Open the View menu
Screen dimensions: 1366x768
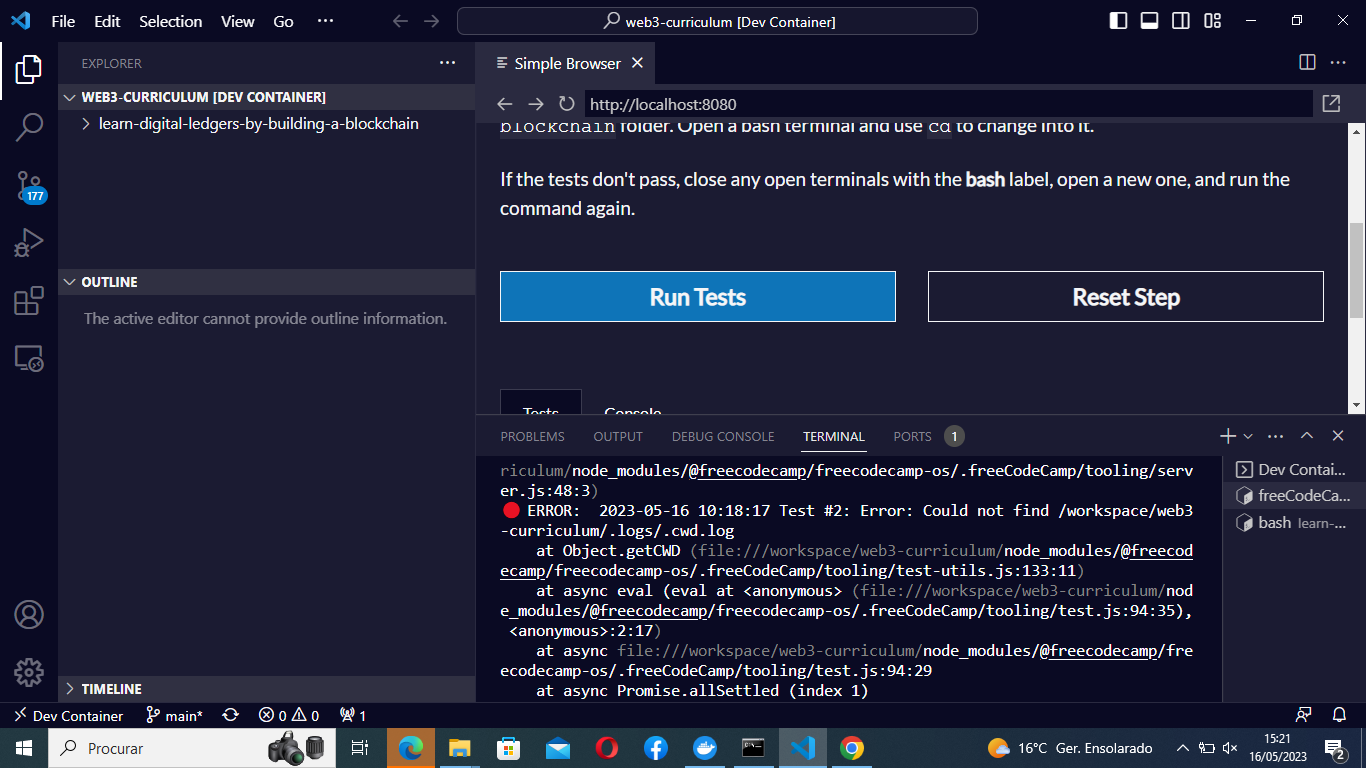point(237,20)
